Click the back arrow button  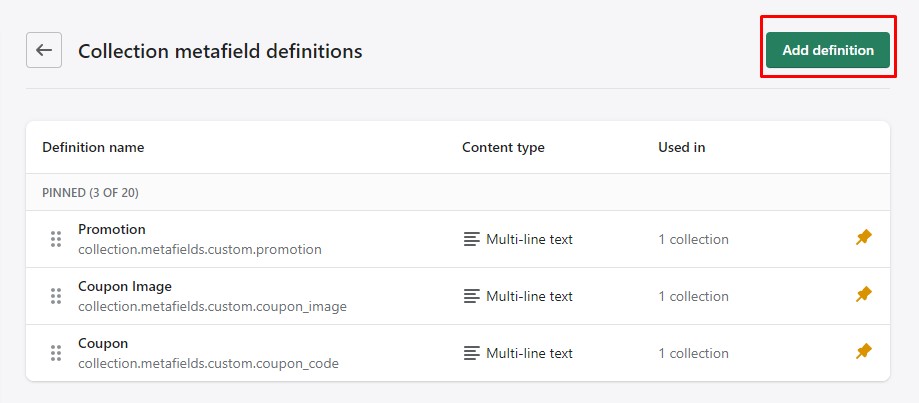coord(44,50)
